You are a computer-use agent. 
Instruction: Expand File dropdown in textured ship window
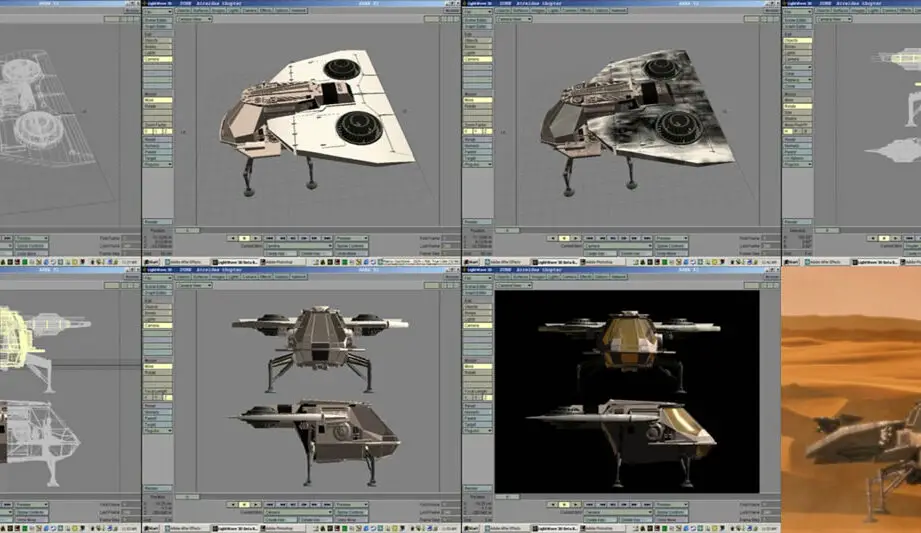478,12
